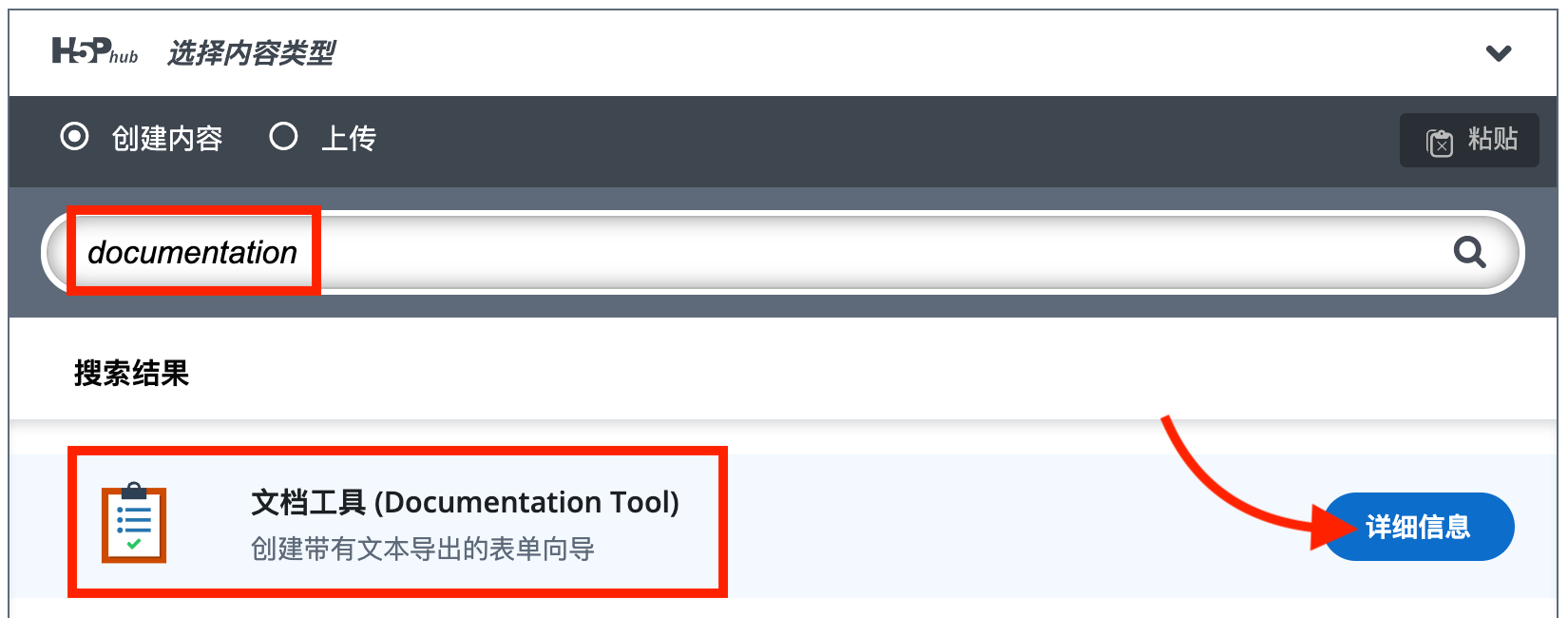Click the 粘贴 label on the paste button
The width and height of the screenshot is (1568, 618).
(1493, 139)
